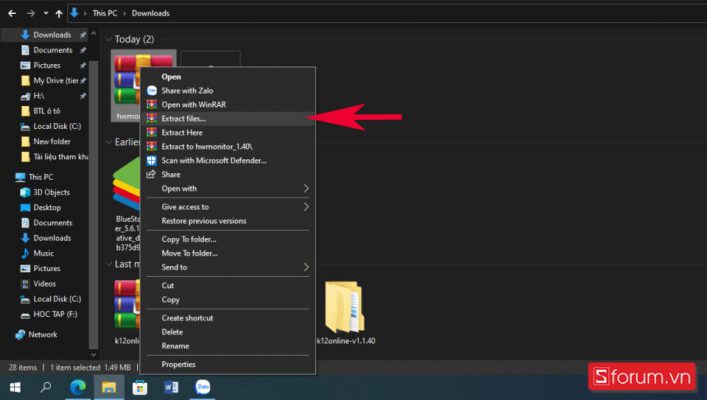
Task: Open Network in the navigation pane
Action: pyautogui.click(x=43, y=334)
